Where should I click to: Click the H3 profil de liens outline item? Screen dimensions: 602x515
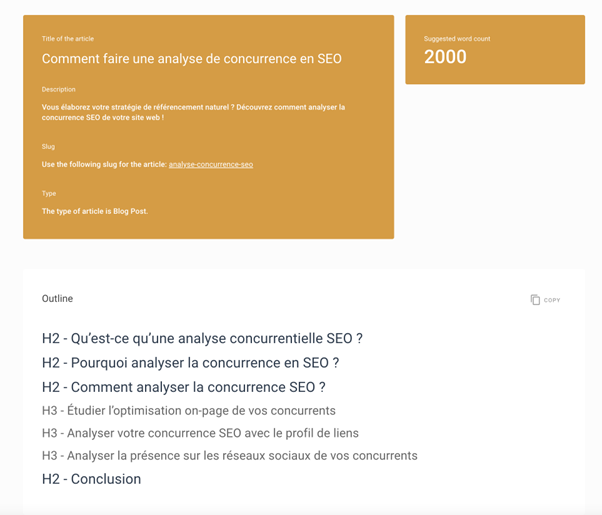click(x=200, y=433)
